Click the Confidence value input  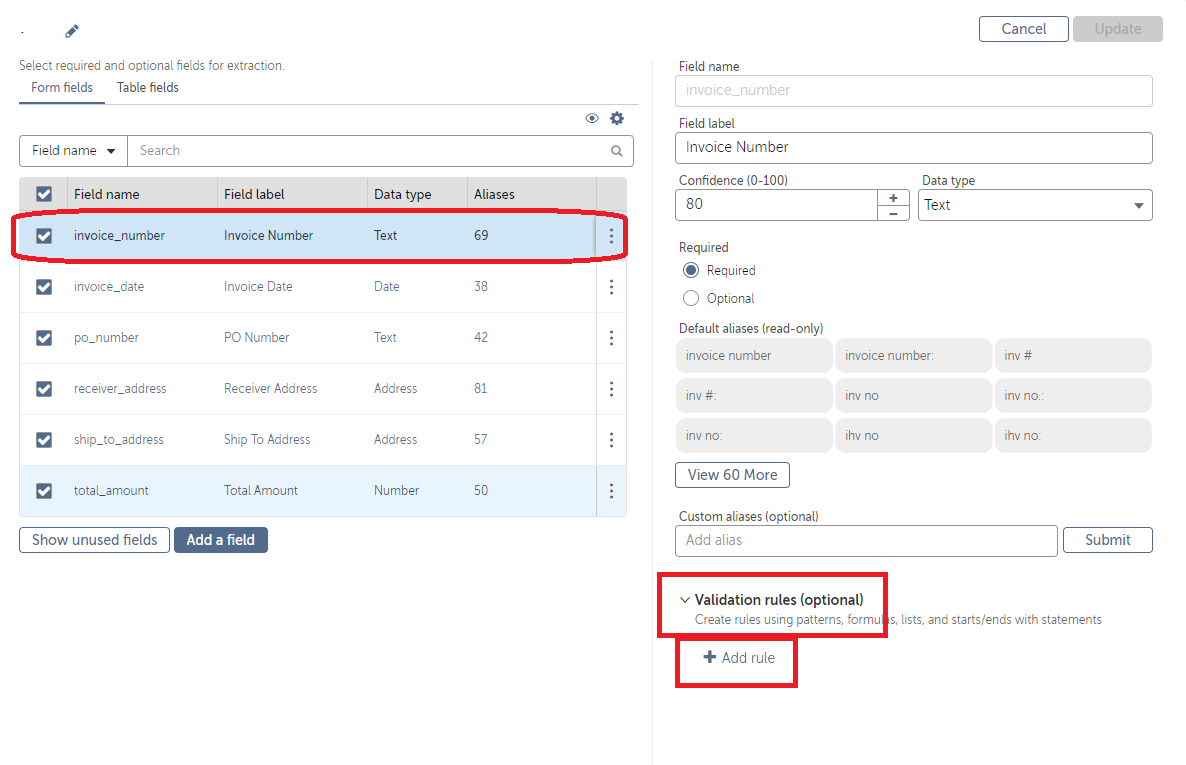[776, 205]
